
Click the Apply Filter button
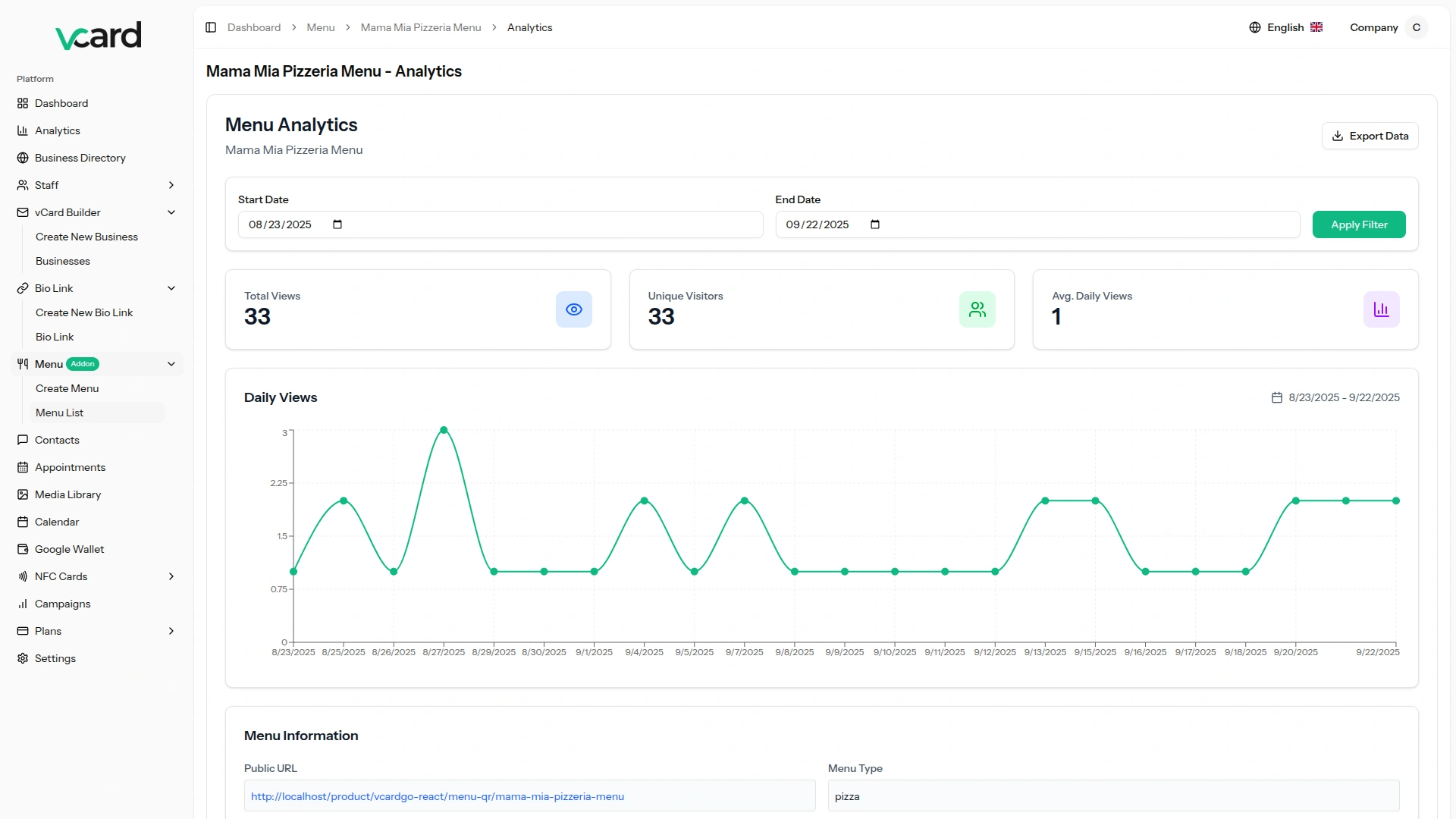coord(1359,224)
